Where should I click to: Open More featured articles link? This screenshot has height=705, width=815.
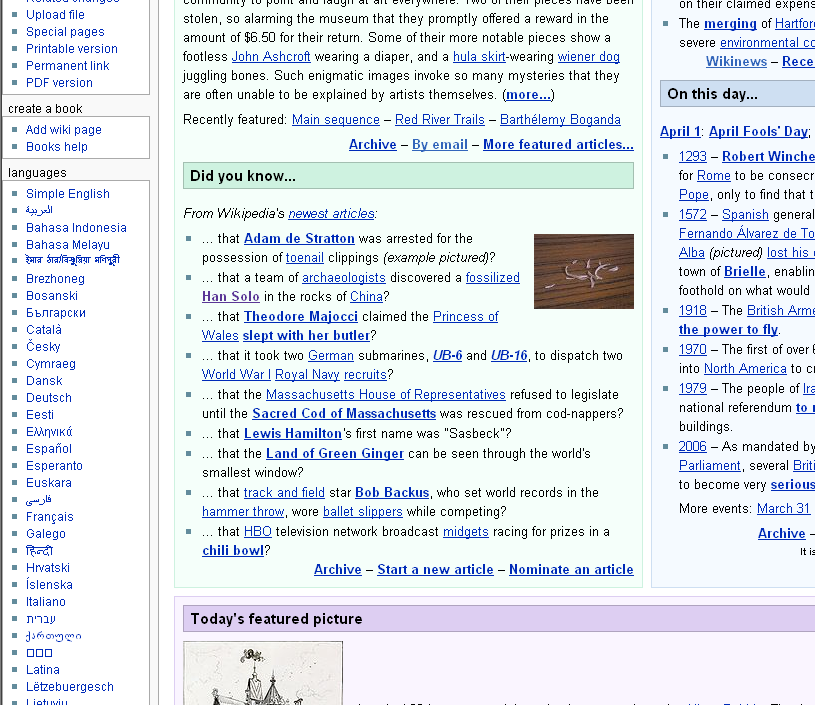[x=558, y=145]
